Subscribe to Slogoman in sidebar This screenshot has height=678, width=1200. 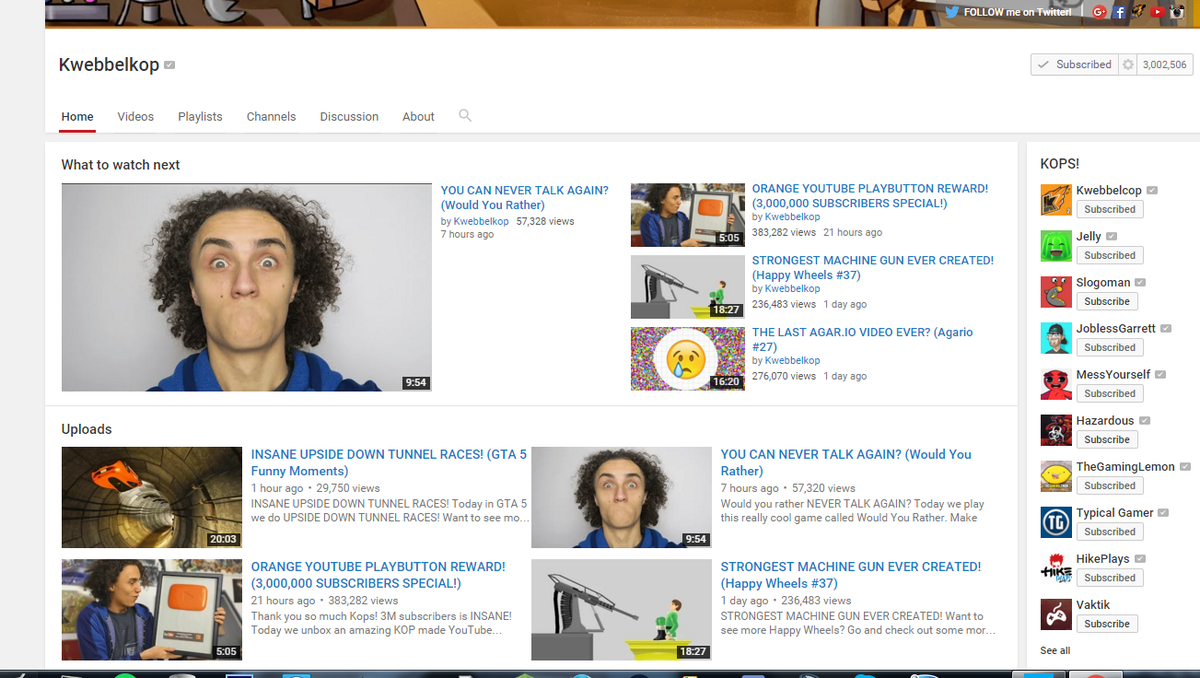click(1107, 301)
